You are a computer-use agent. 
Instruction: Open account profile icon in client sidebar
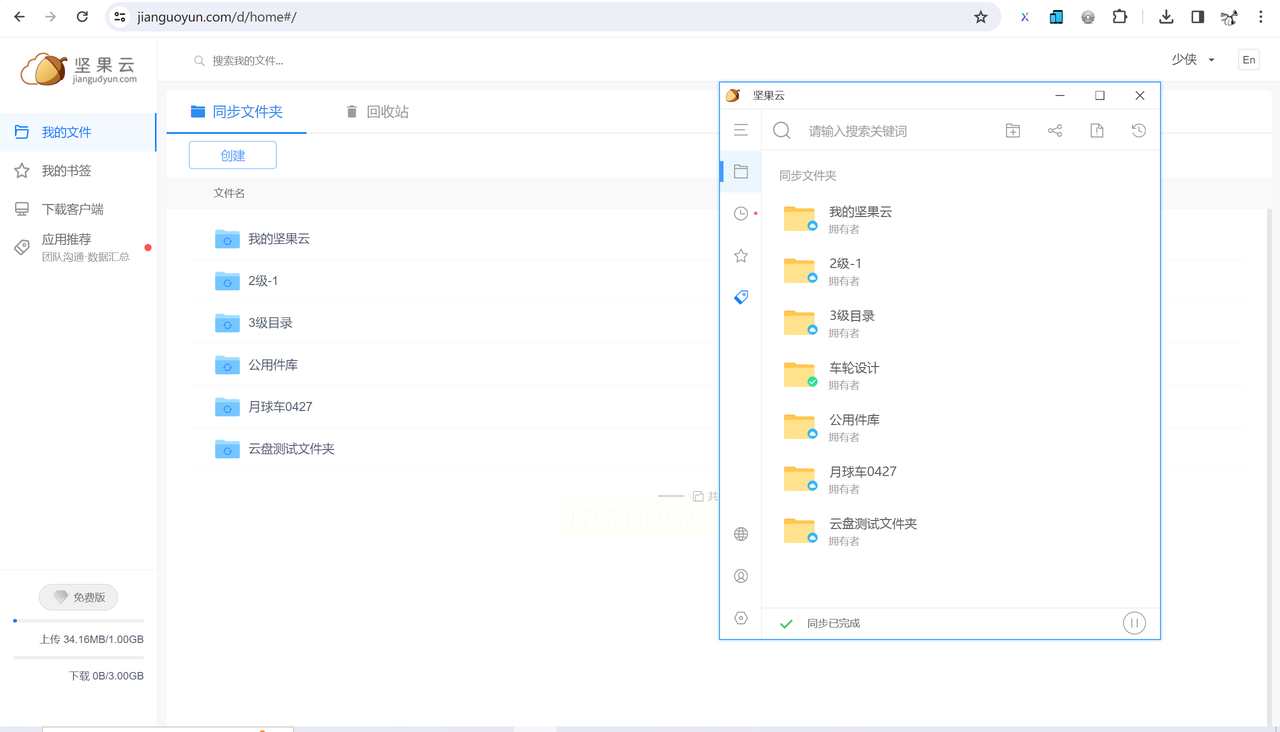(741, 576)
